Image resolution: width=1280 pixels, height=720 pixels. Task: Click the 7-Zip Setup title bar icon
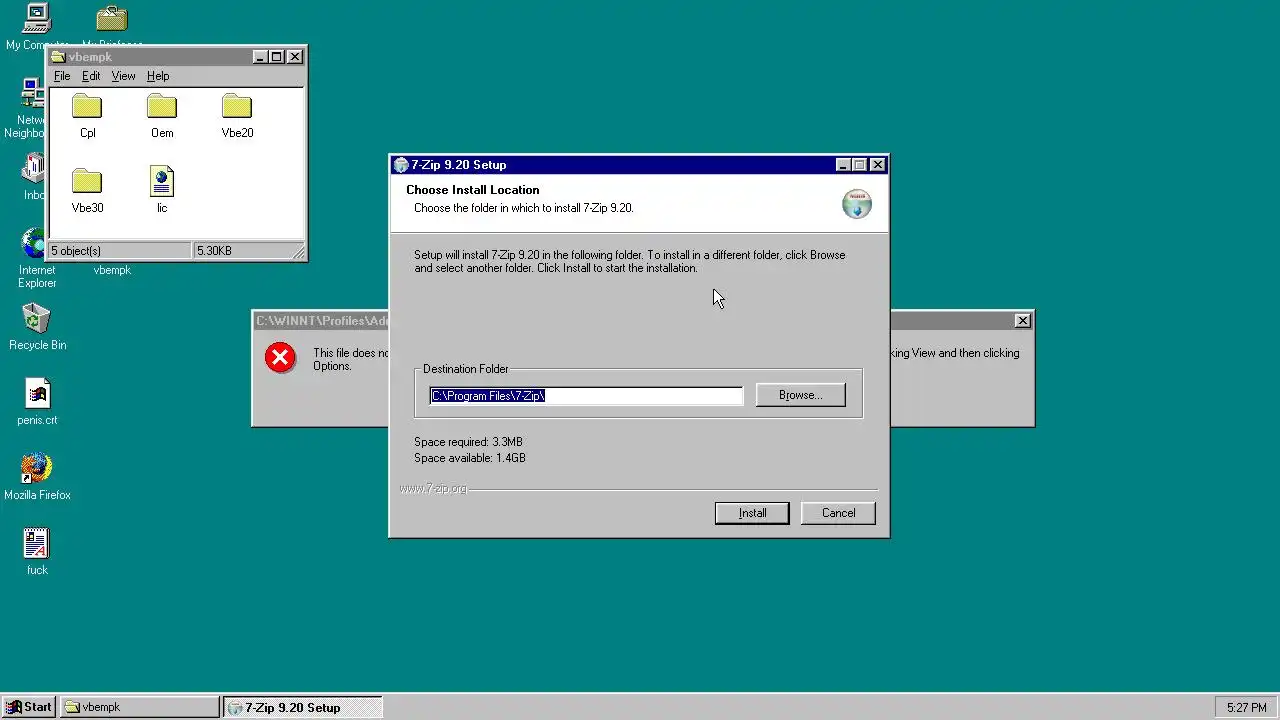[401, 165]
